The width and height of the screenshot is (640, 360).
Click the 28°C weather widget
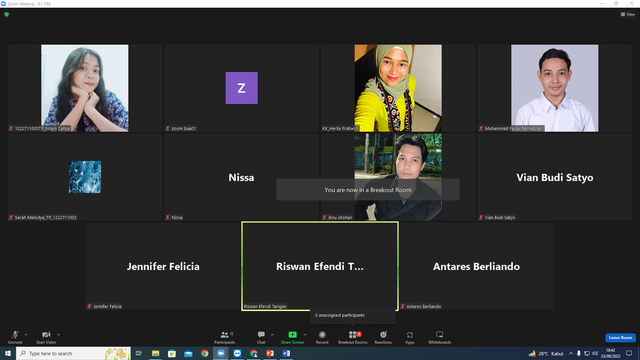[546, 353]
